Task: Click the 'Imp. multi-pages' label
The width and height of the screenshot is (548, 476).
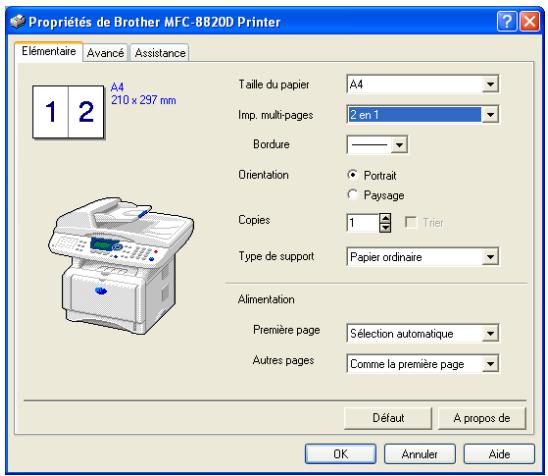Action: point(276,115)
